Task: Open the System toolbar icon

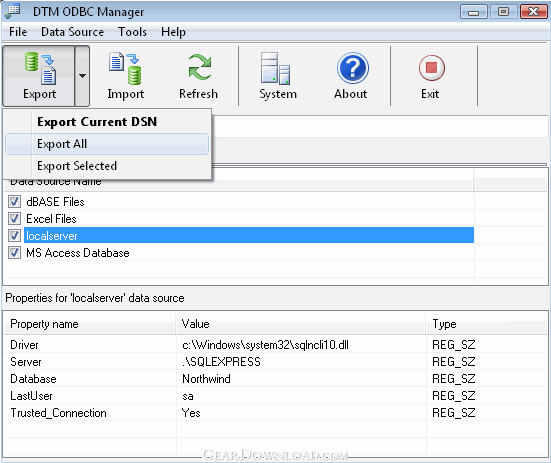Action: 276,68
